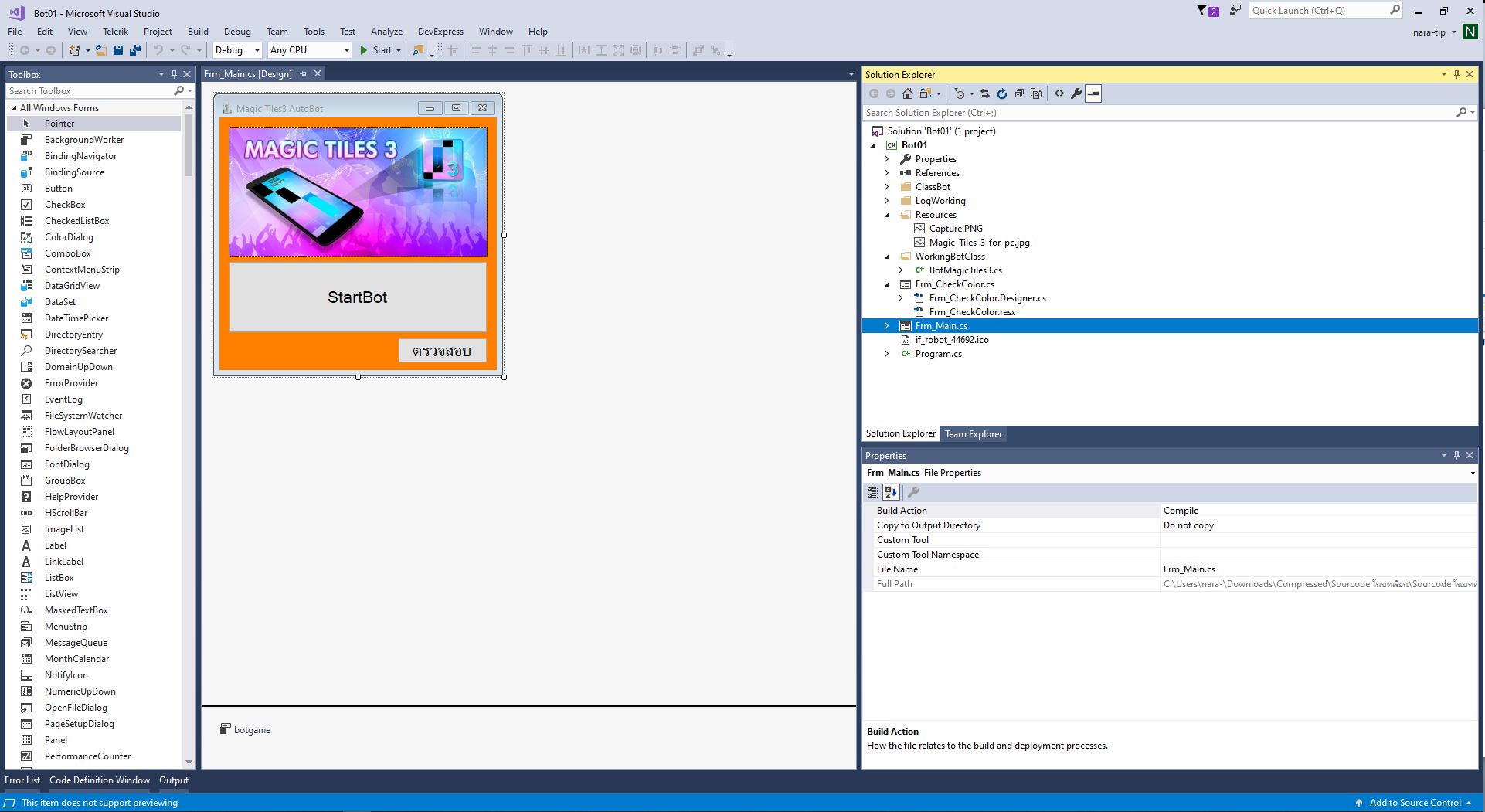Save all files with the Save All icon
This screenshot has height=812, width=1485.
pyautogui.click(x=135, y=50)
